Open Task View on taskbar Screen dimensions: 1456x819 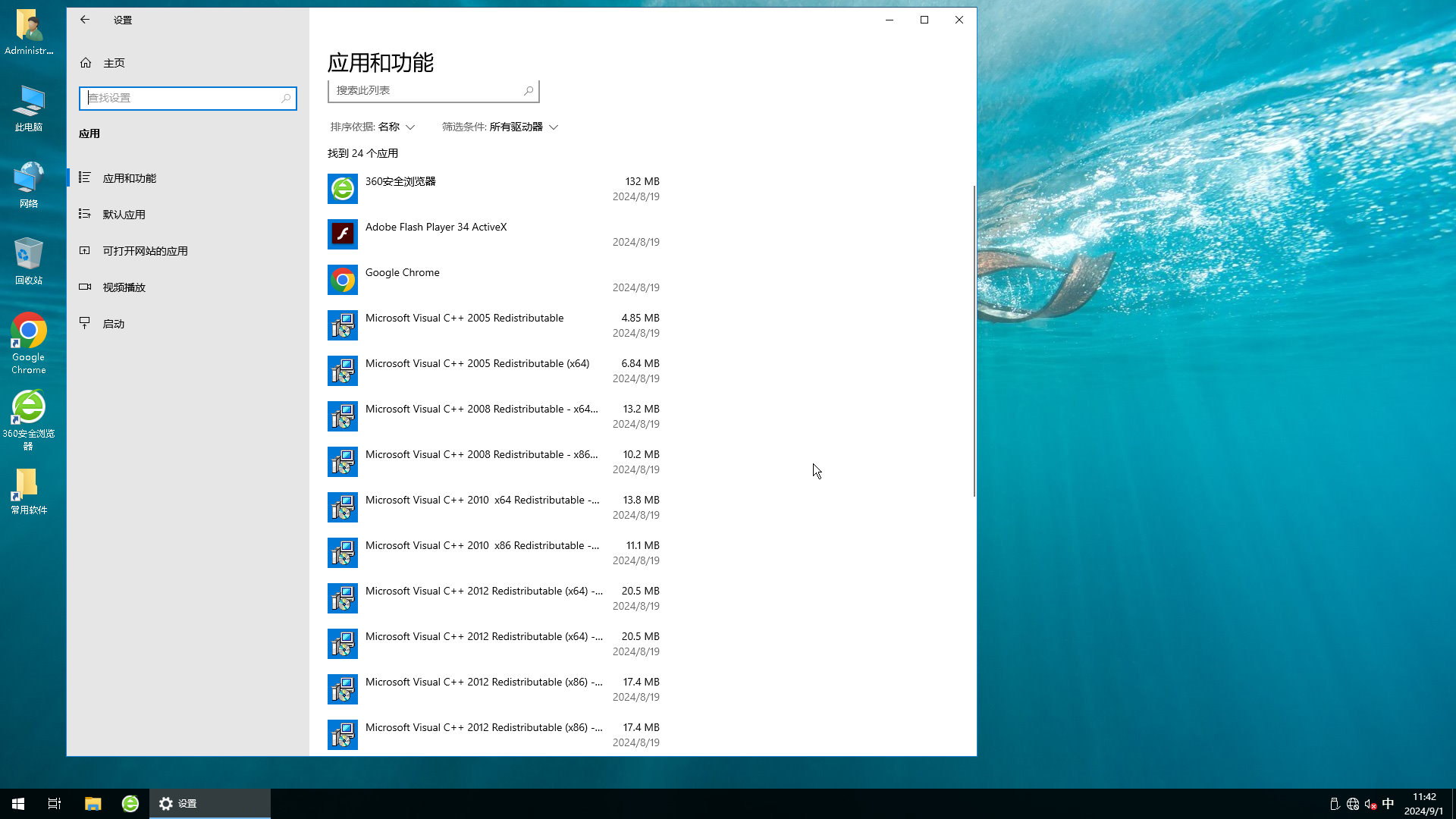coord(55,804)
